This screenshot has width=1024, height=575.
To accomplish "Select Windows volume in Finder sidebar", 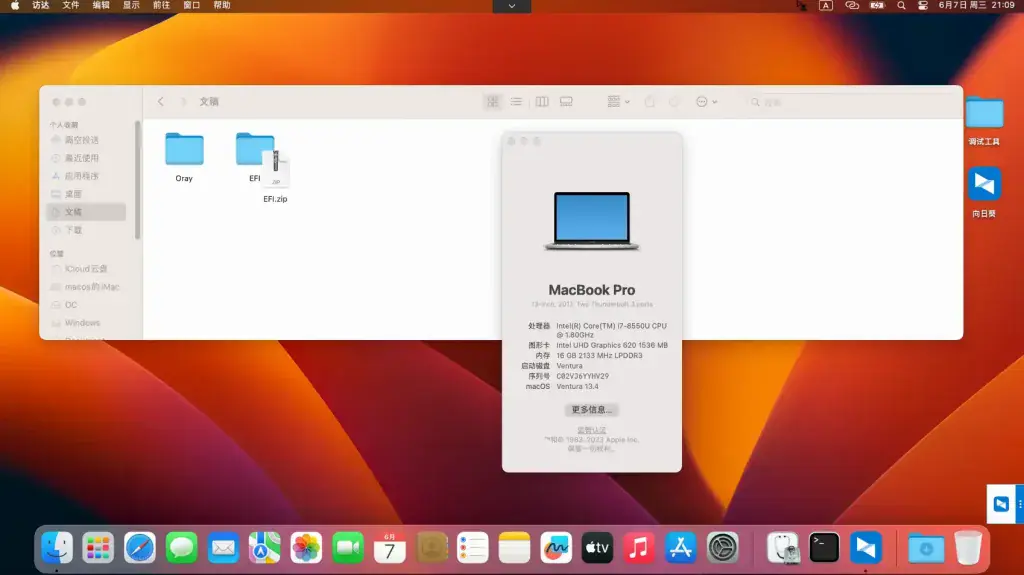I will (x=86, y=323).
